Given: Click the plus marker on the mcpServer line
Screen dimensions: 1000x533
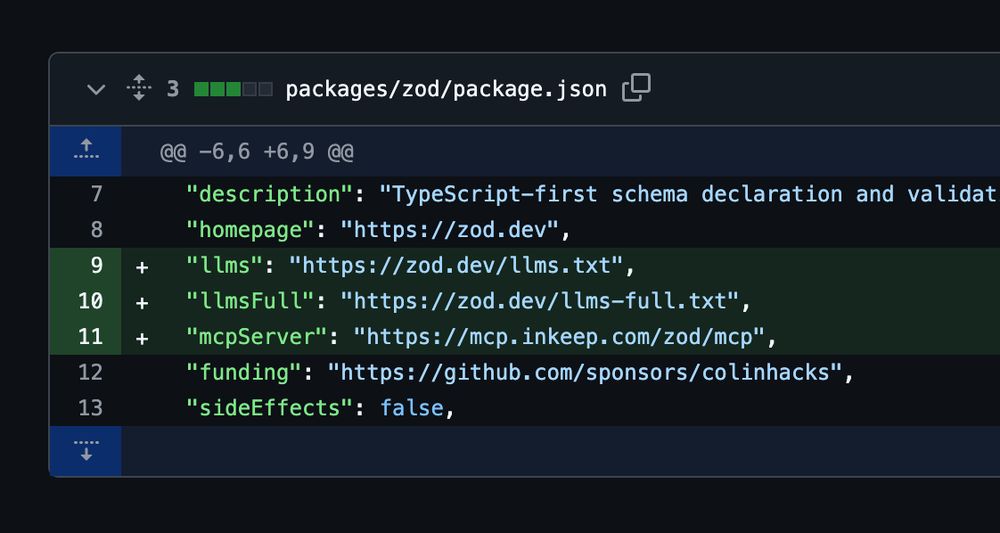Looking at the screenshot, I should point(142,338).
